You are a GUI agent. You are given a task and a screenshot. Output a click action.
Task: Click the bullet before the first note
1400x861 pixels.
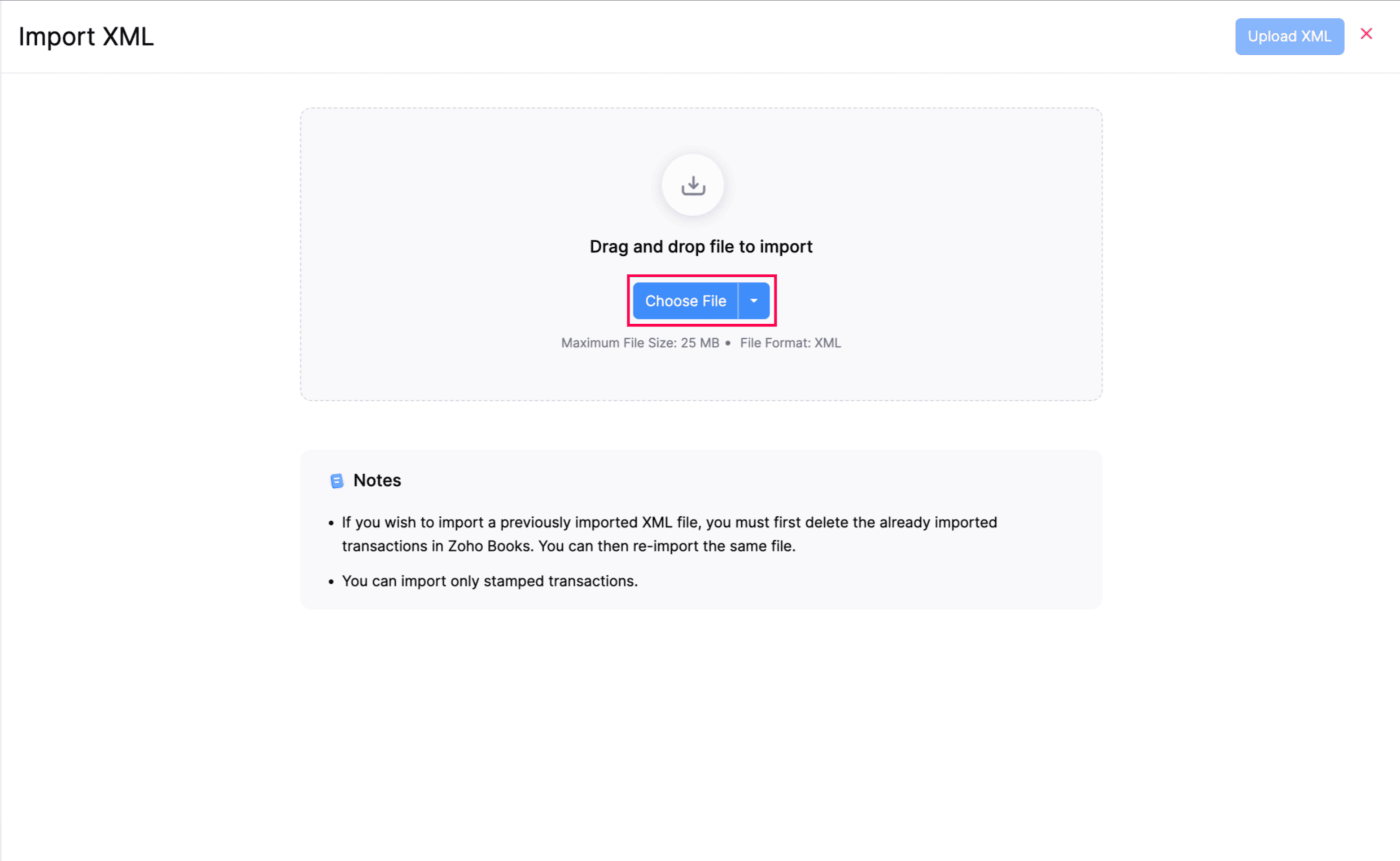coord(331,523)
